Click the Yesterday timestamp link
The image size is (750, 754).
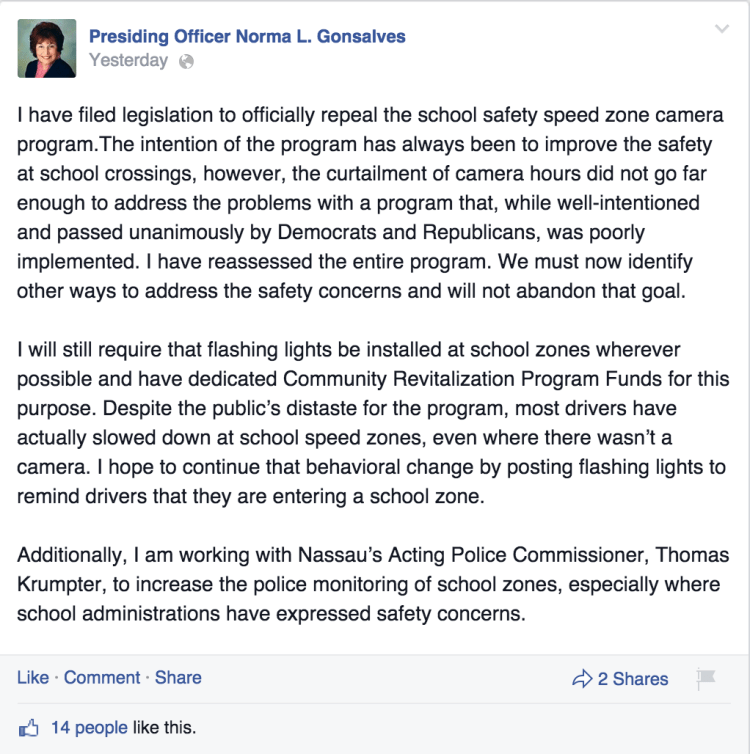click(128, 60)
